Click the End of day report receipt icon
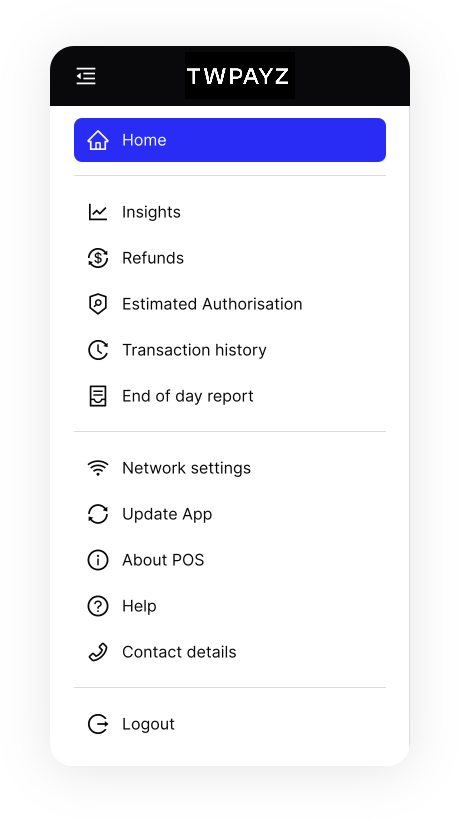 98,396
